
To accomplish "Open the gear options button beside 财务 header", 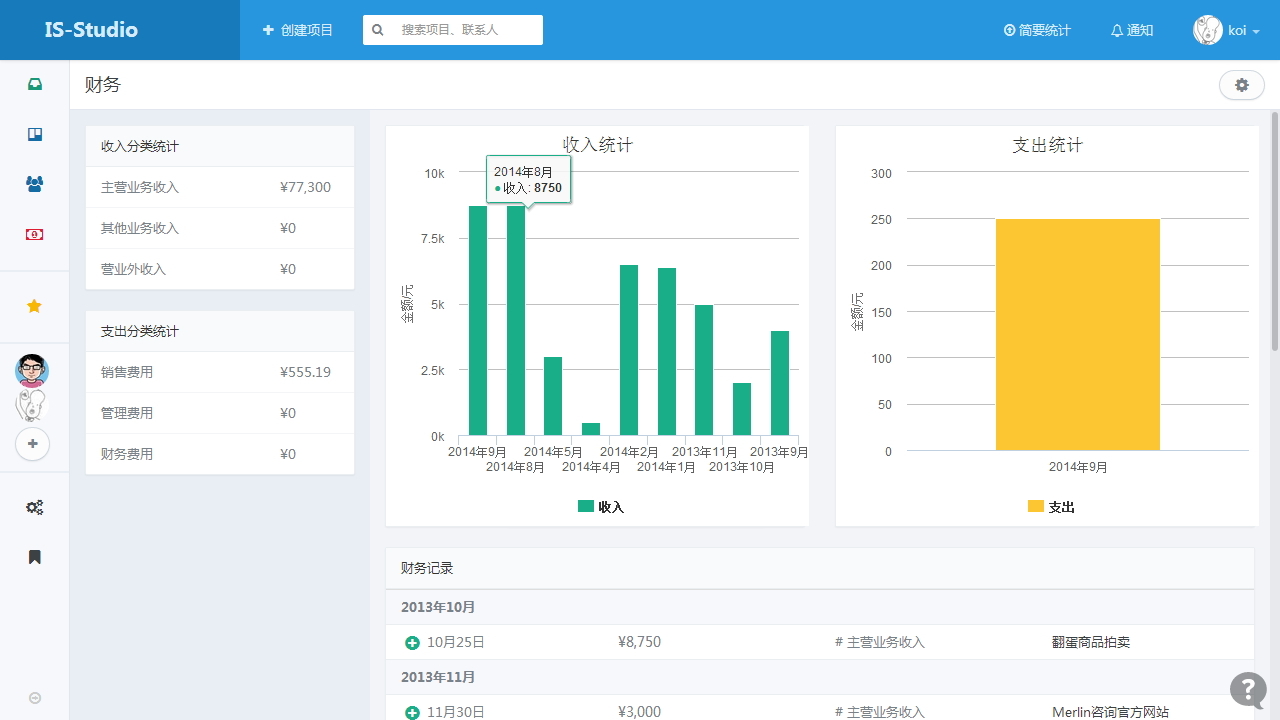I will (1241, 85).
